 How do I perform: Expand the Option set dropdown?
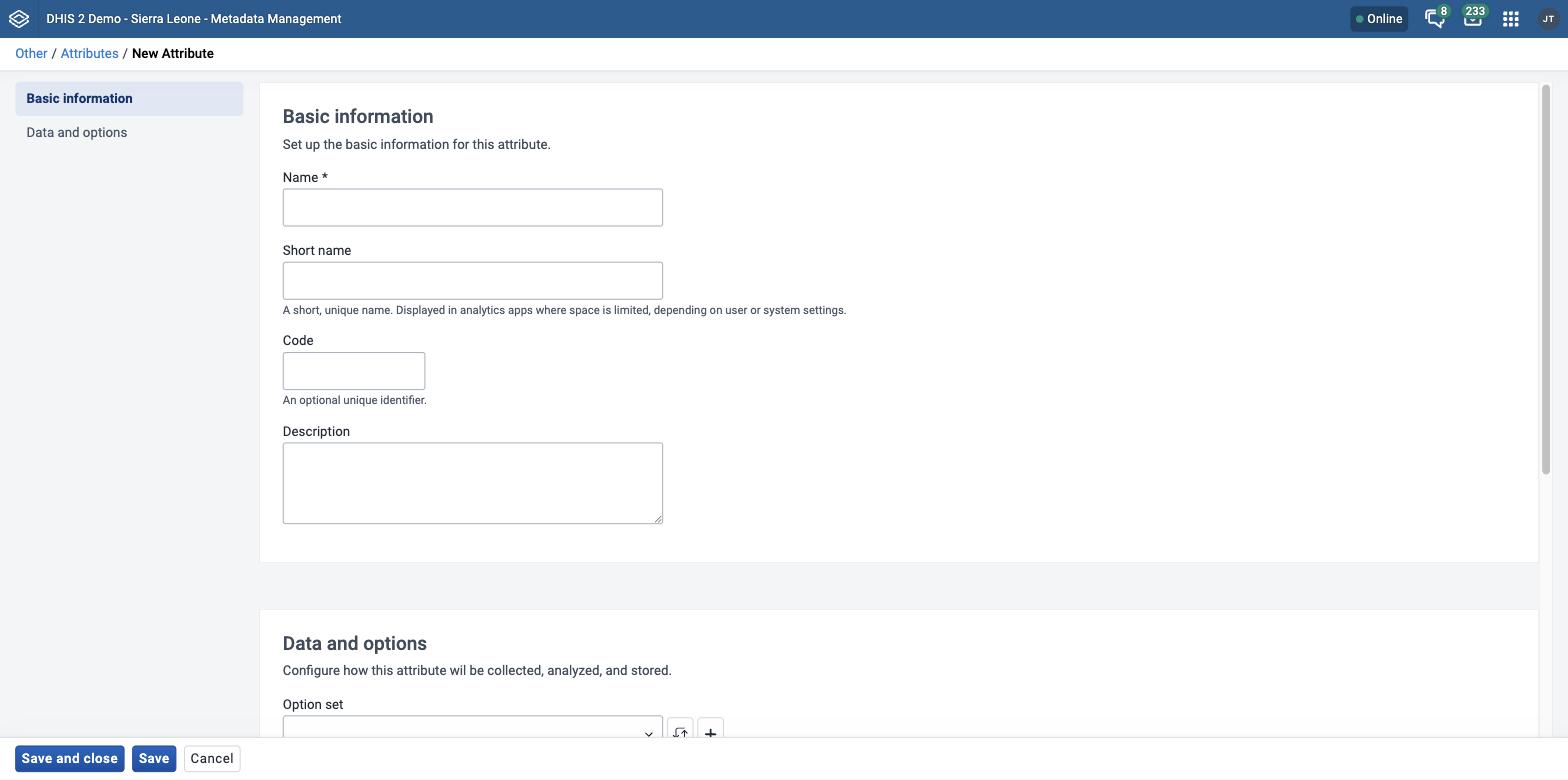[472, 727]
